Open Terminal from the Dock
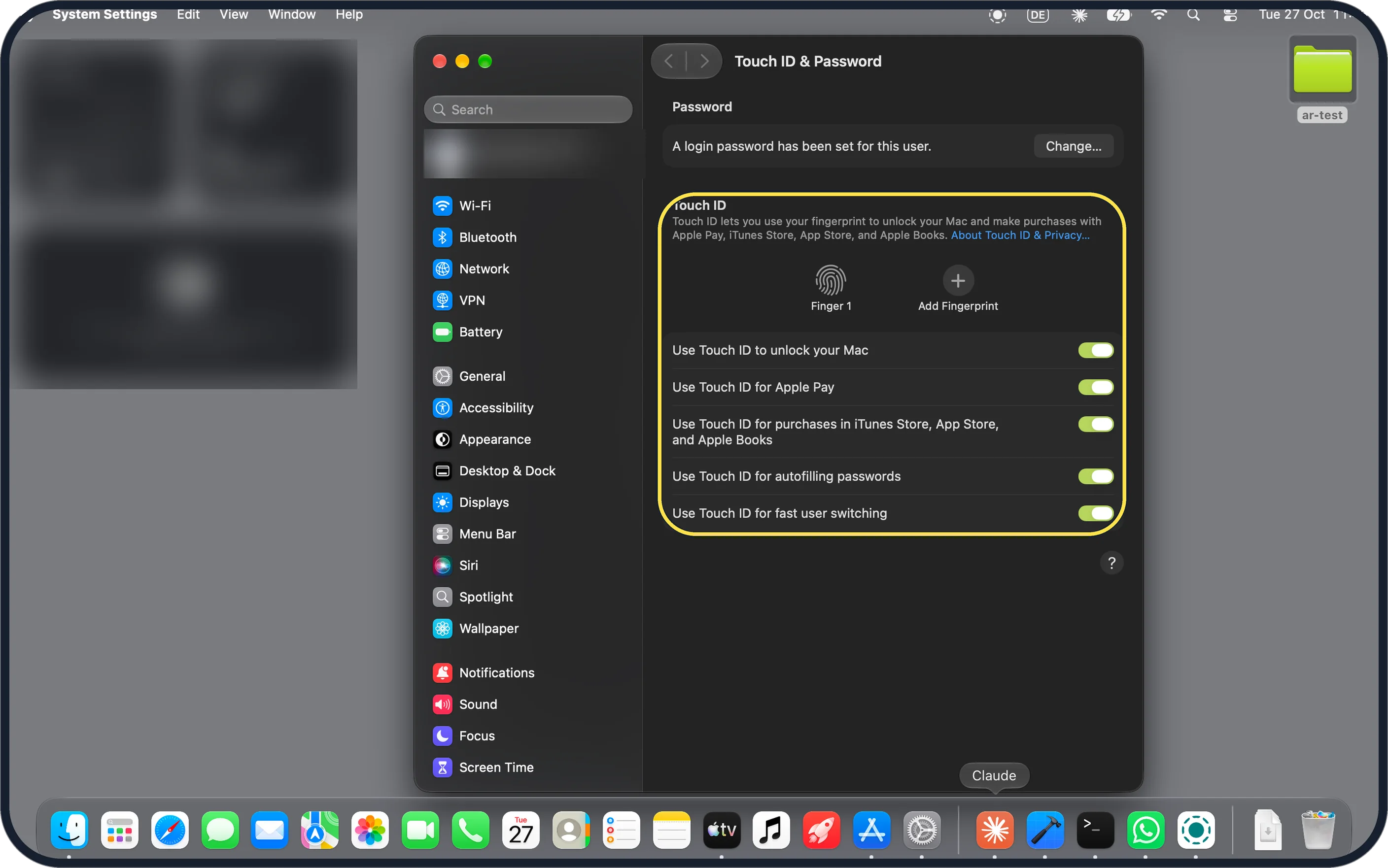Screen dimensions: 1388x868 (x=1095, y=830)
